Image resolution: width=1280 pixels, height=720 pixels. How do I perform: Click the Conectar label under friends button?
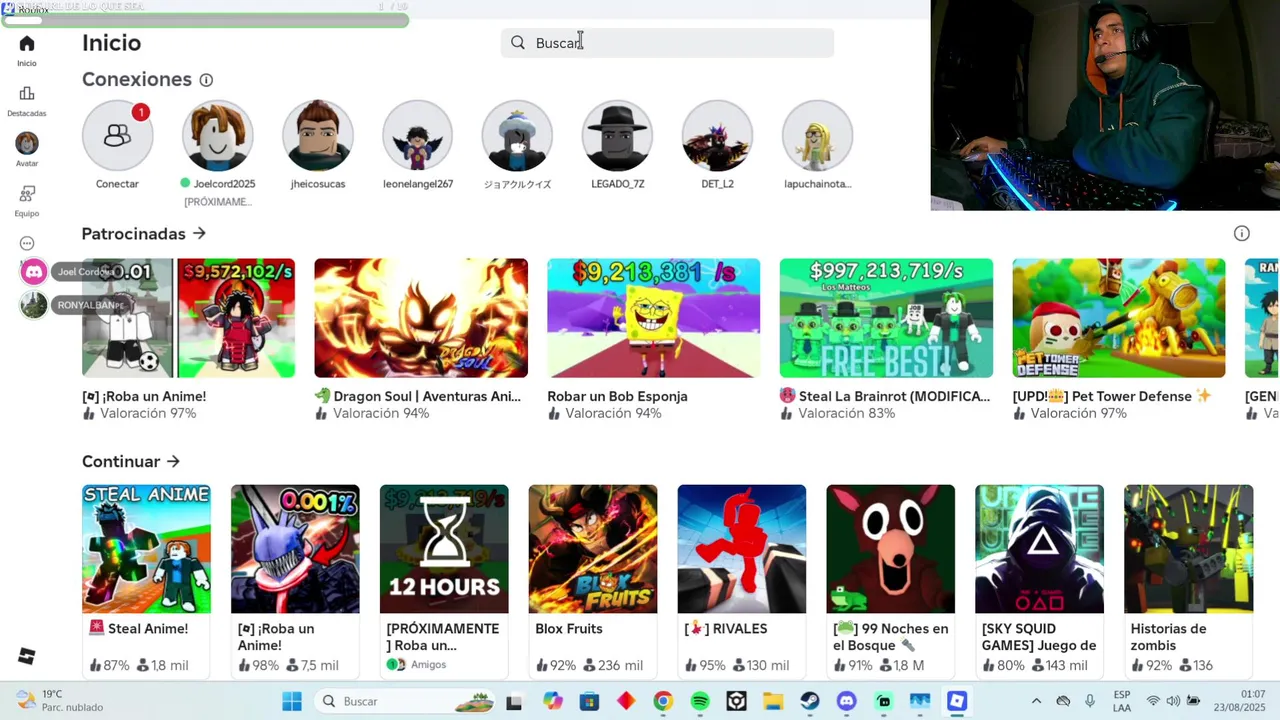point(117,184)
